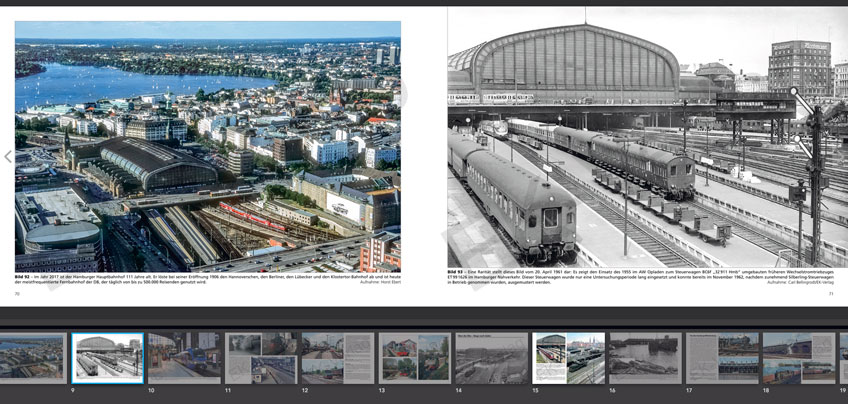Jump to thumbnail page 14 black-and-white aerial
Viewport: 848px width, 404px height.
click(x=492, y=358)
